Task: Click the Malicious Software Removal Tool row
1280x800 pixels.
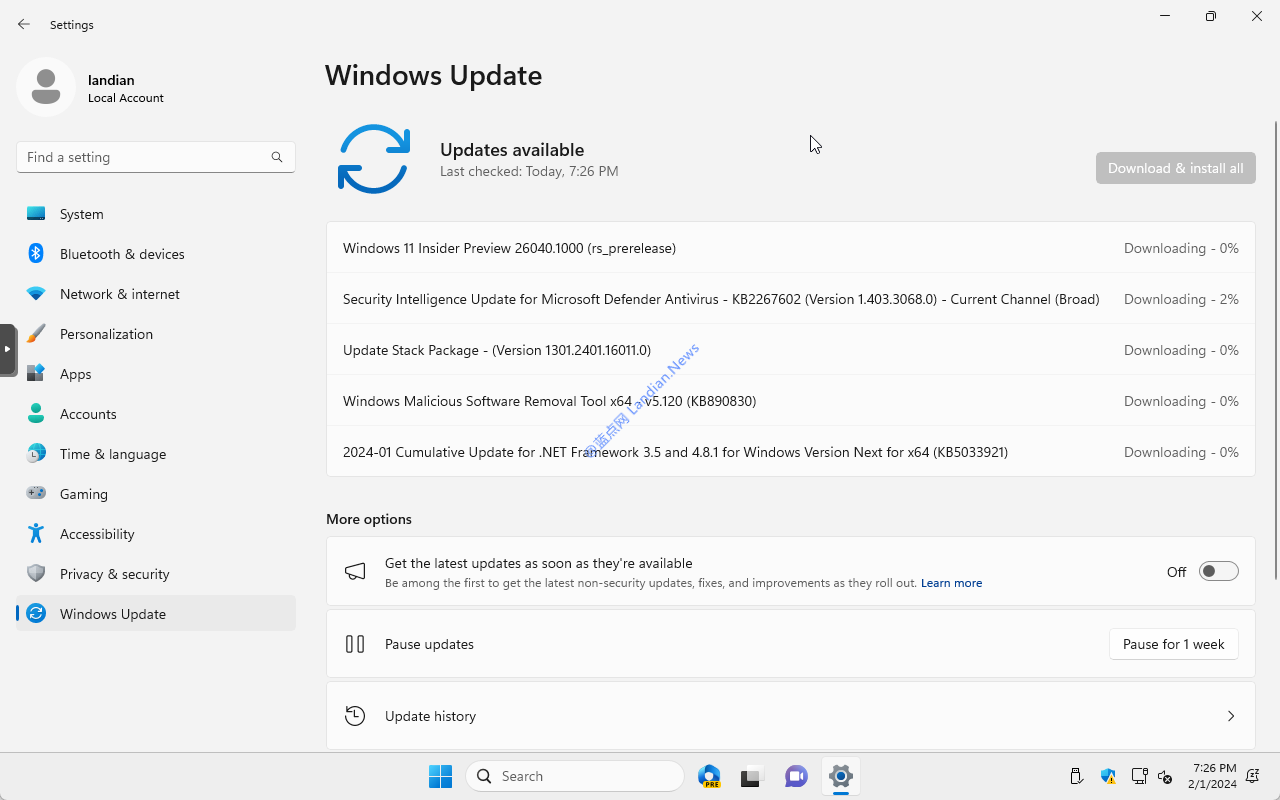Action: [x=791, y=401]
